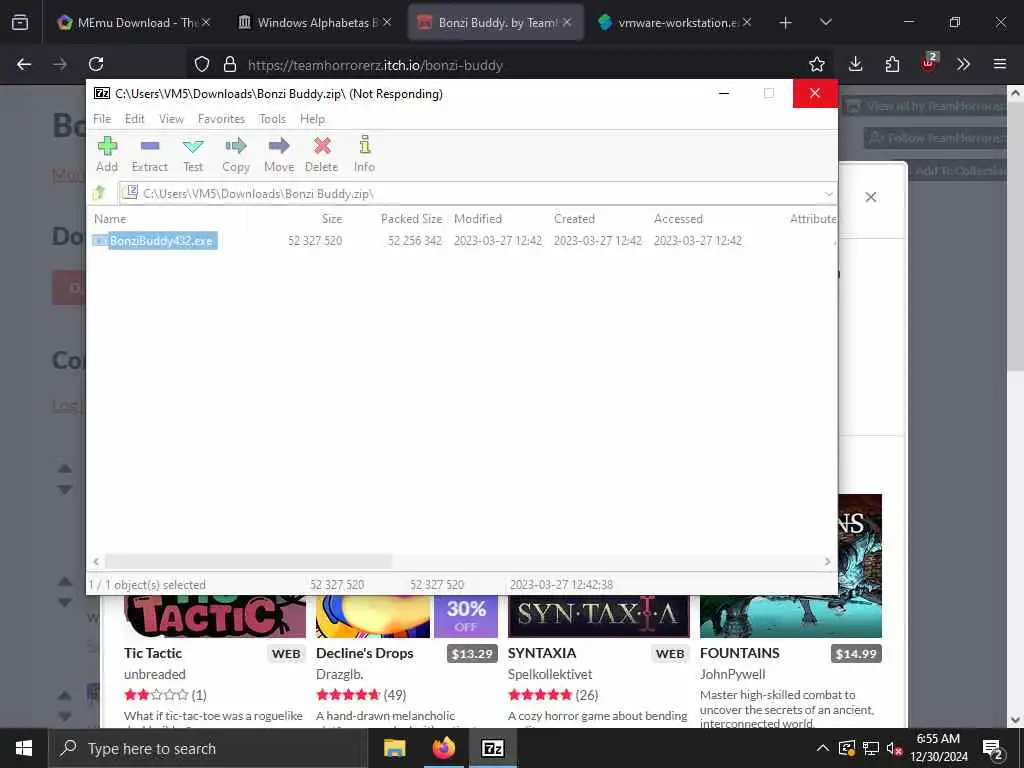Open a new browser tab
The height and width of the screenshot is (768, 1024).
[x=786, y=23]
